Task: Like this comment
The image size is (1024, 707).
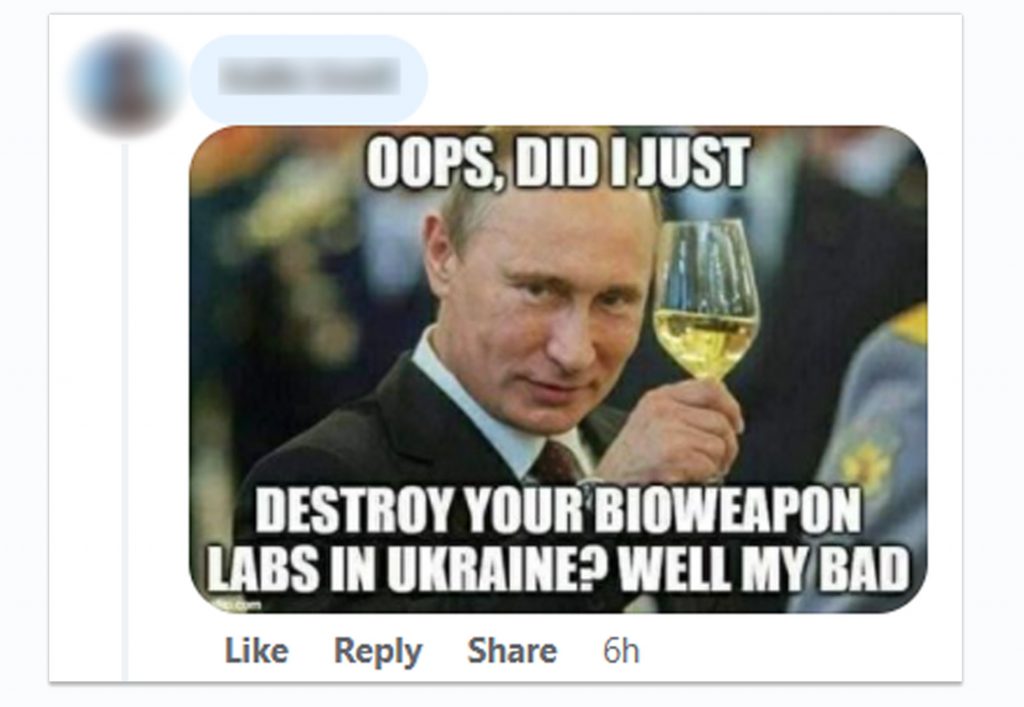Action: coord(256,651)
